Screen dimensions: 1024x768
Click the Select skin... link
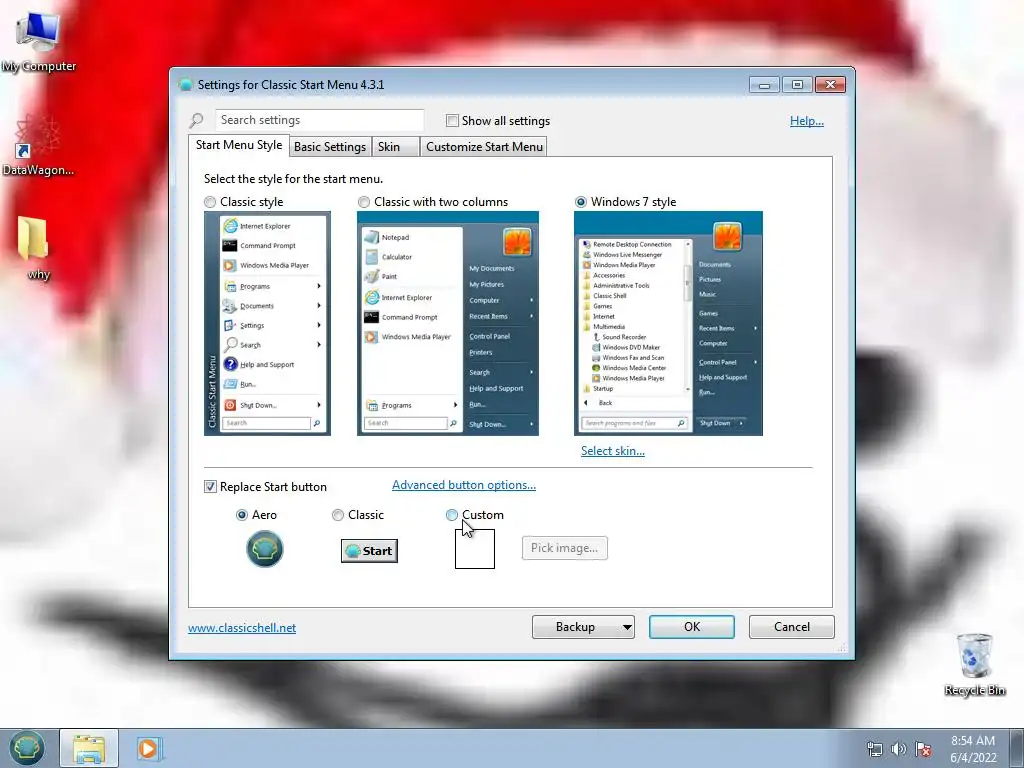613,451
